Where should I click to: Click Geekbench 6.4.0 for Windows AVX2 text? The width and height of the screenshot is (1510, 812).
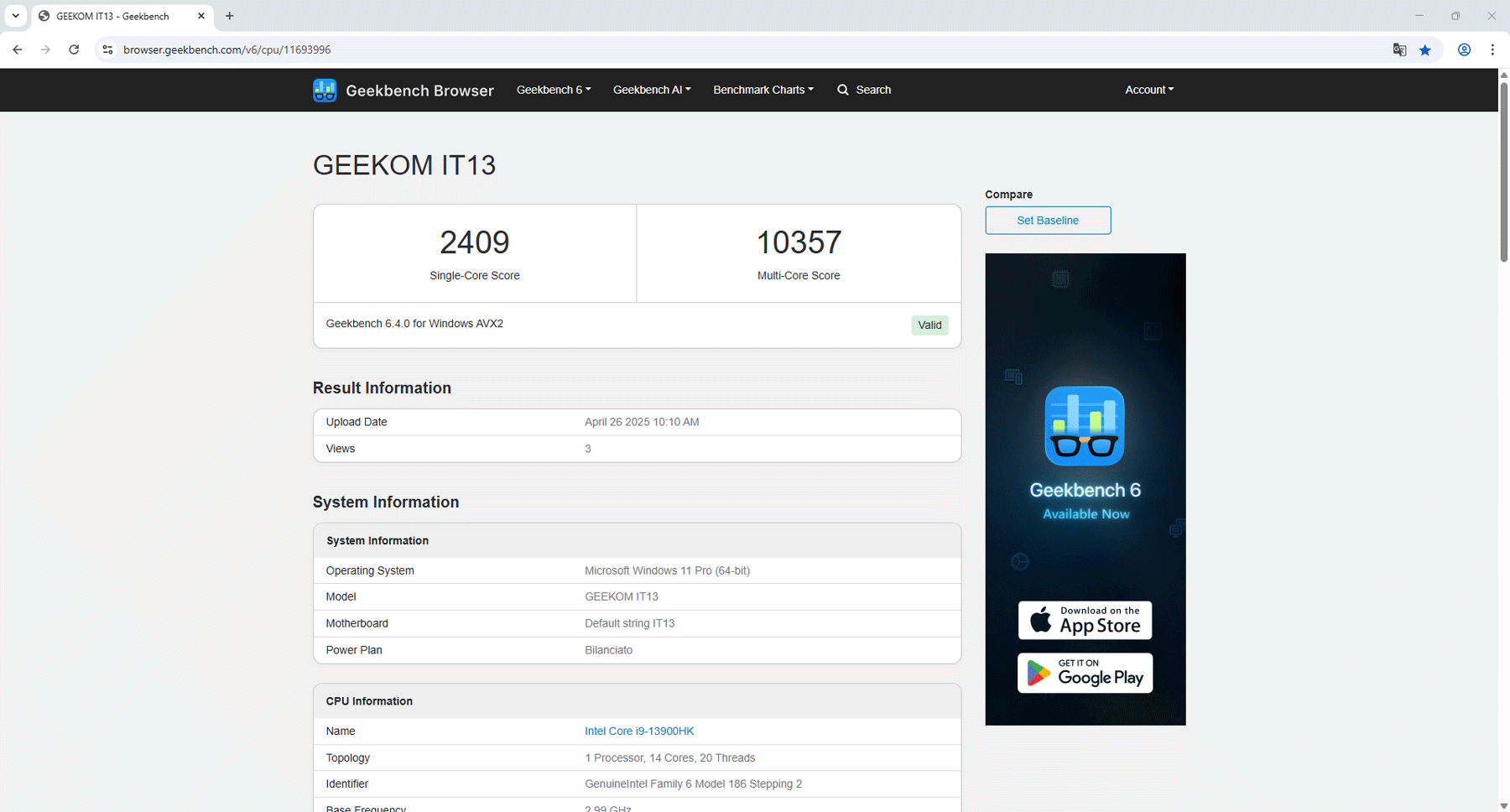[x=414, y=324]
